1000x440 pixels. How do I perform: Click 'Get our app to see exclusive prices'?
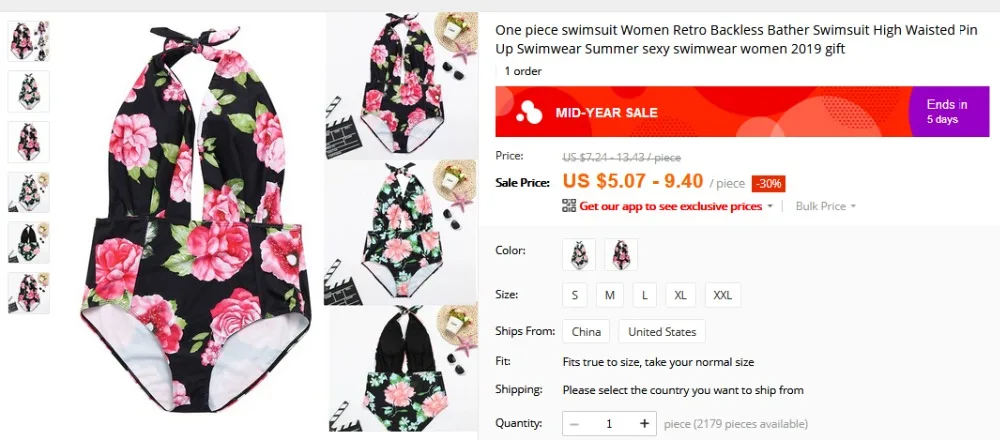tap(671, 206)
